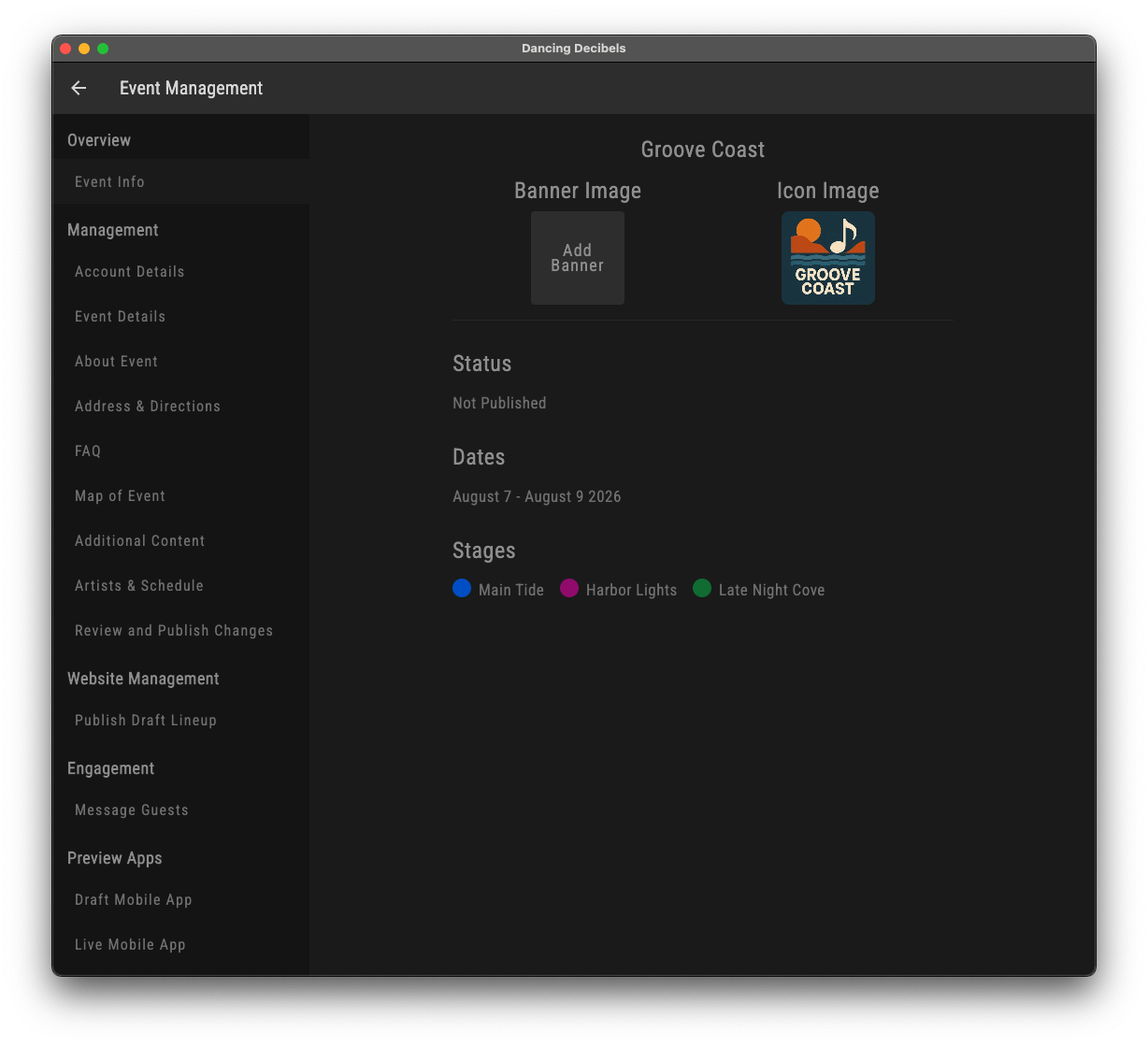This screenshot has height=1045, width=1148.
Task: Go to Account Details section
Action: pyautogui.click(x=129, y=272)
